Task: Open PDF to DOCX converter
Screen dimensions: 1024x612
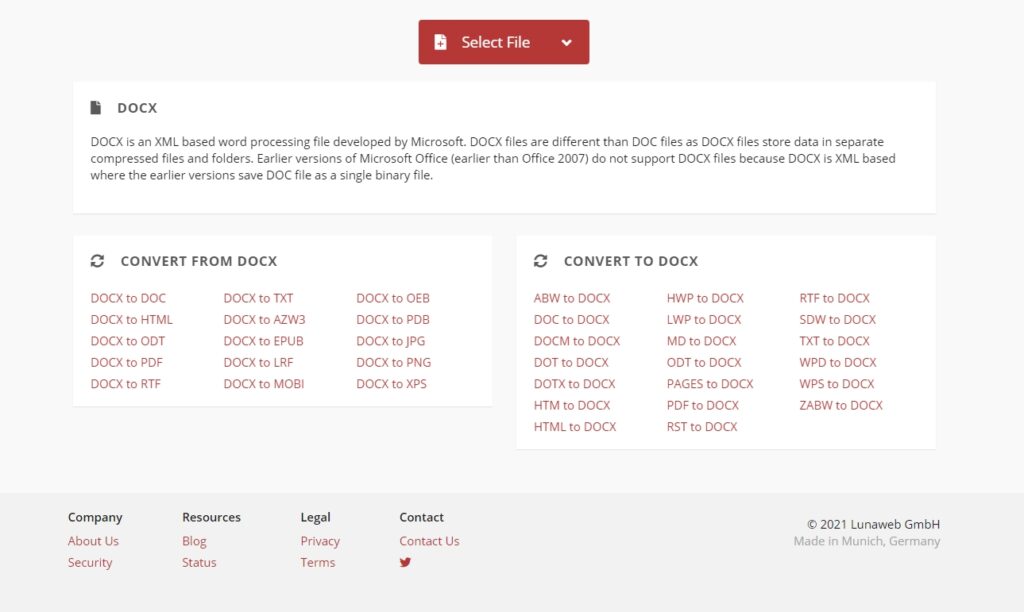Action: click(x=702, y=405)
